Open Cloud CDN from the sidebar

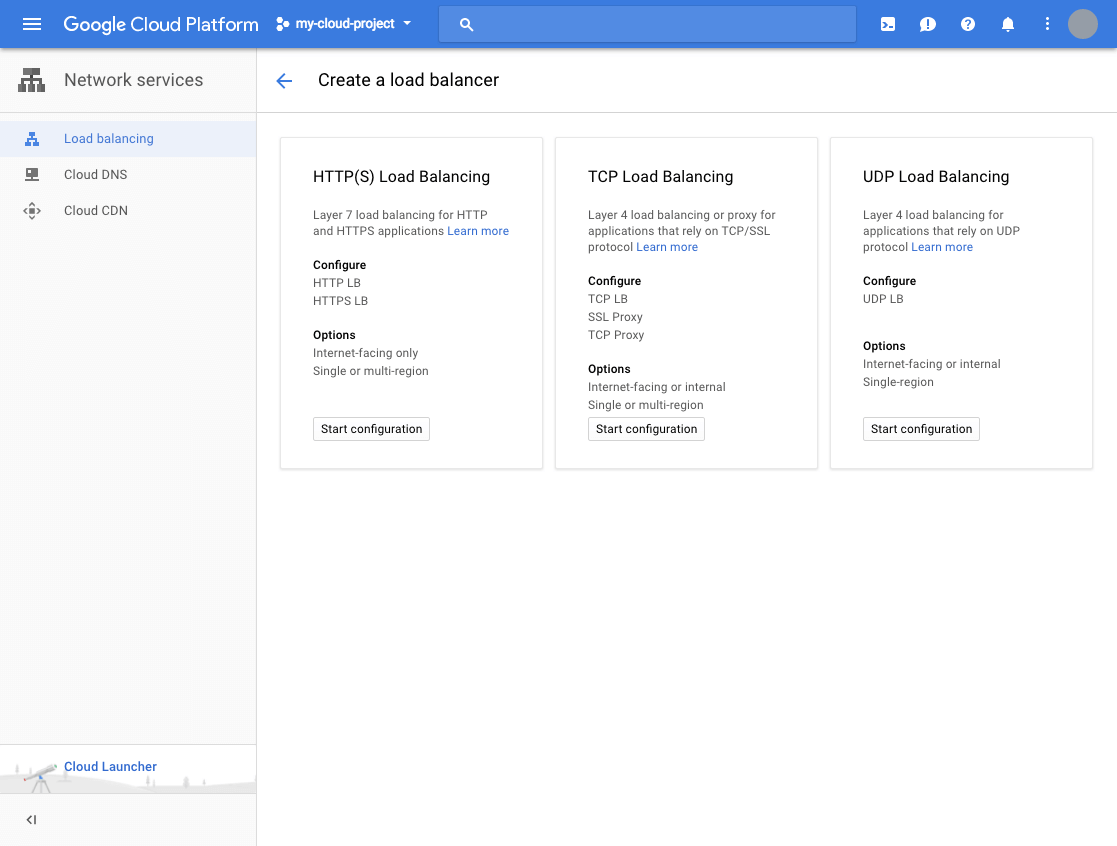[x=128, y=211]
